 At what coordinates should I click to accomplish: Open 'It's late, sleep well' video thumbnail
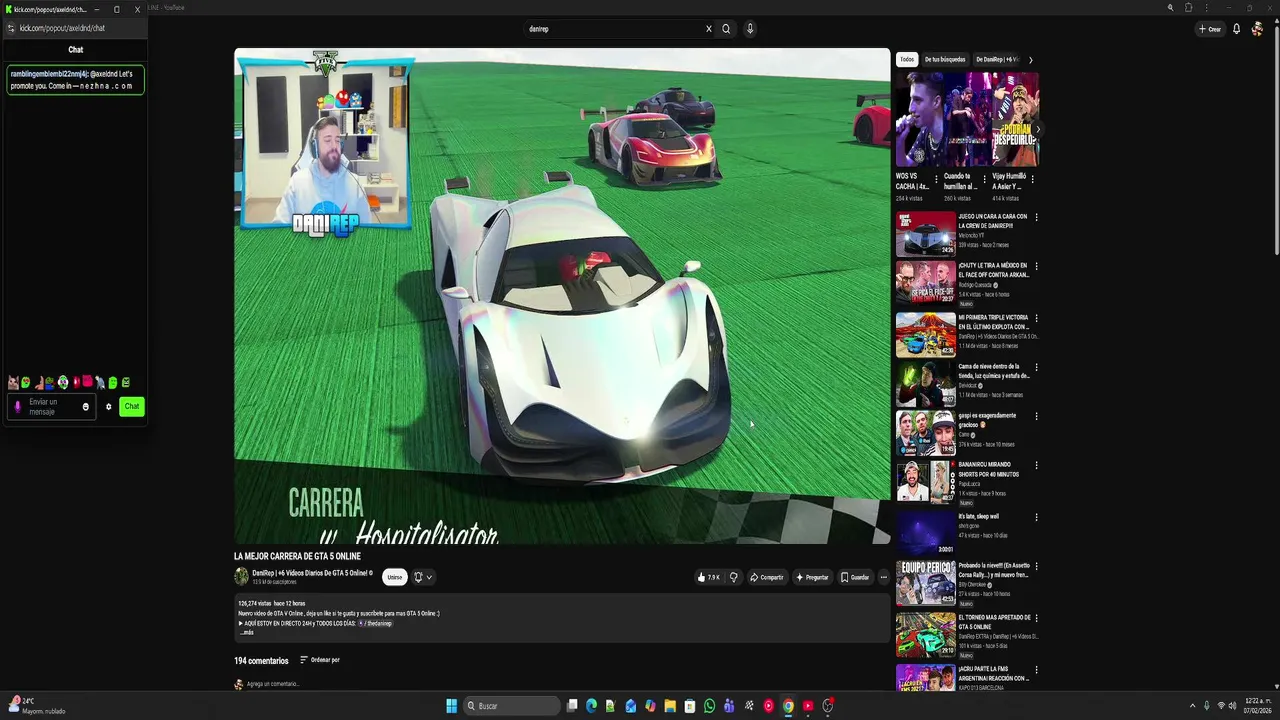click(925, 532)
